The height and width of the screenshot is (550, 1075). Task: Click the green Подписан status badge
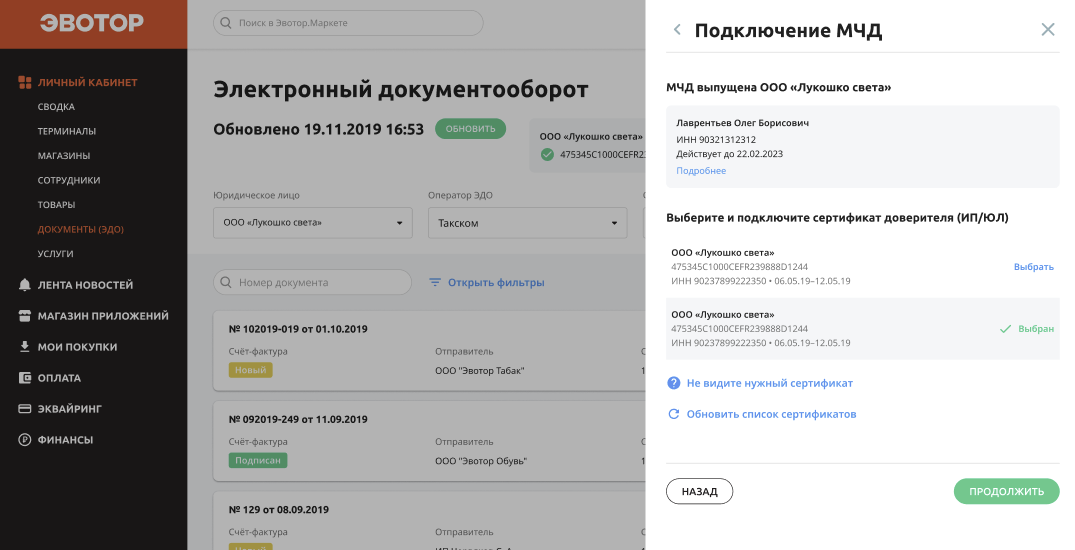pyautogui.click(x=258, y=460)
